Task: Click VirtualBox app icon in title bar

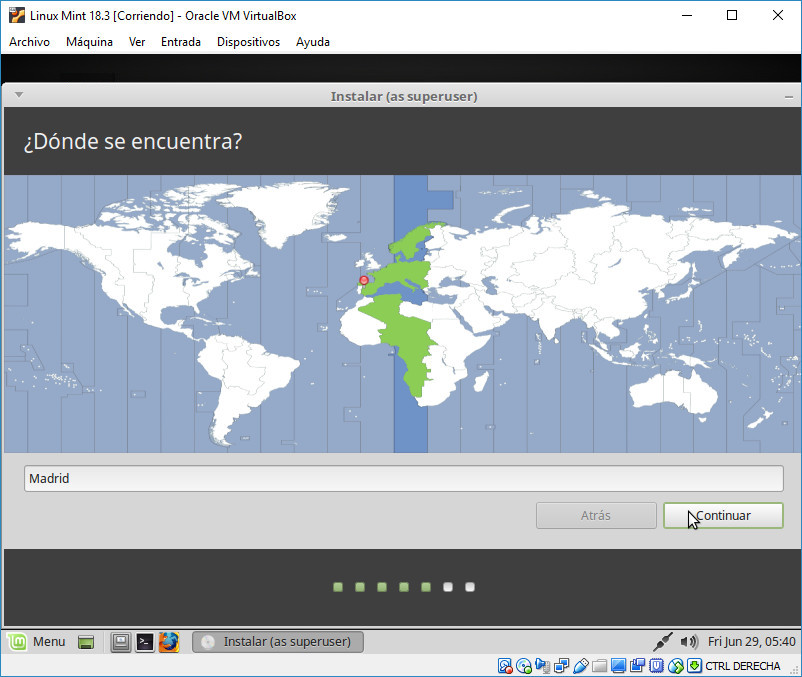Action: [16, 15]
